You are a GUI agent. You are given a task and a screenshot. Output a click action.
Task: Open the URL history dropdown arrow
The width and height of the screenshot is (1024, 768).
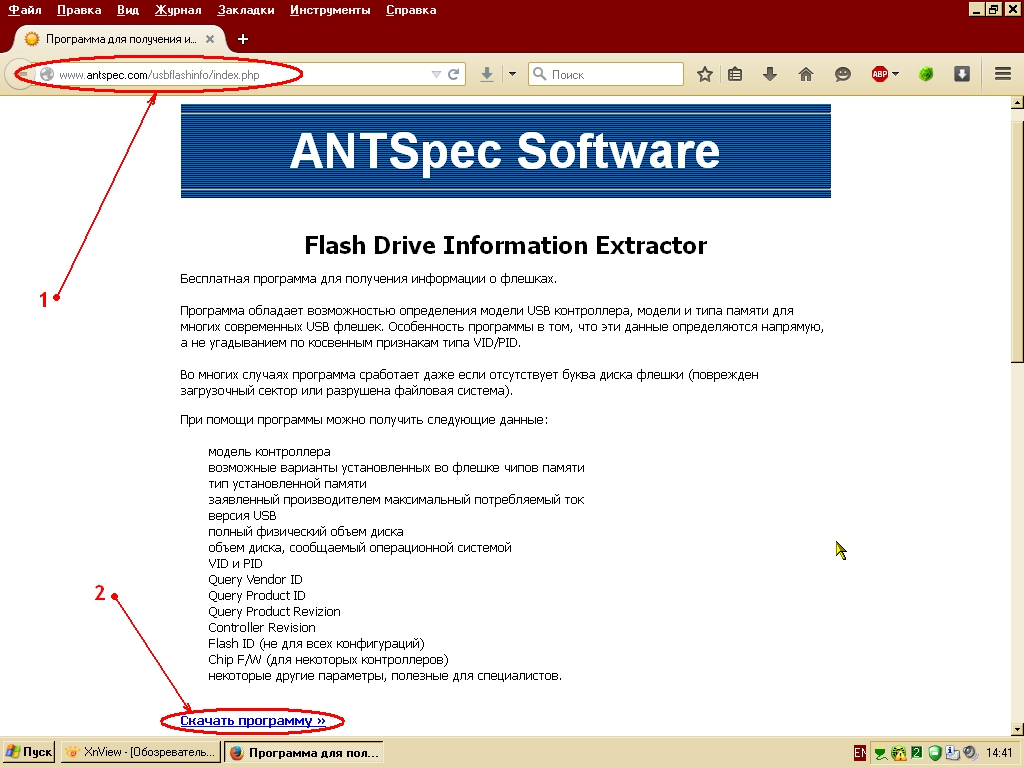(436, 74)
